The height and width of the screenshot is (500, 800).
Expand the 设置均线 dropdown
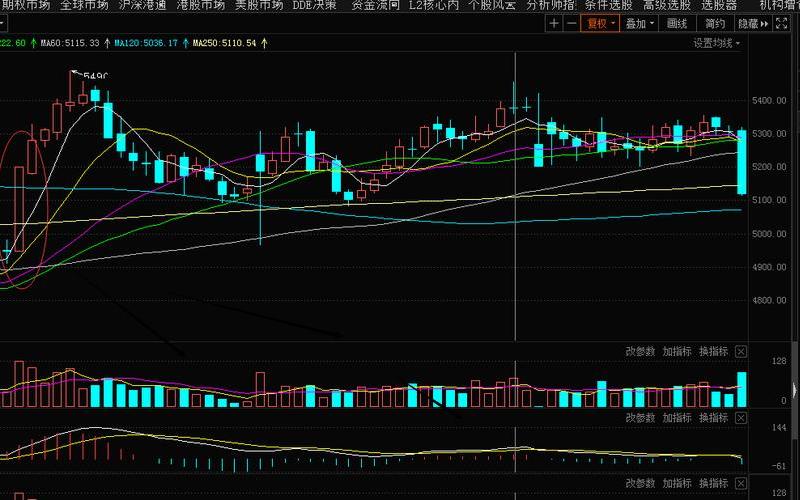(718, 43)
